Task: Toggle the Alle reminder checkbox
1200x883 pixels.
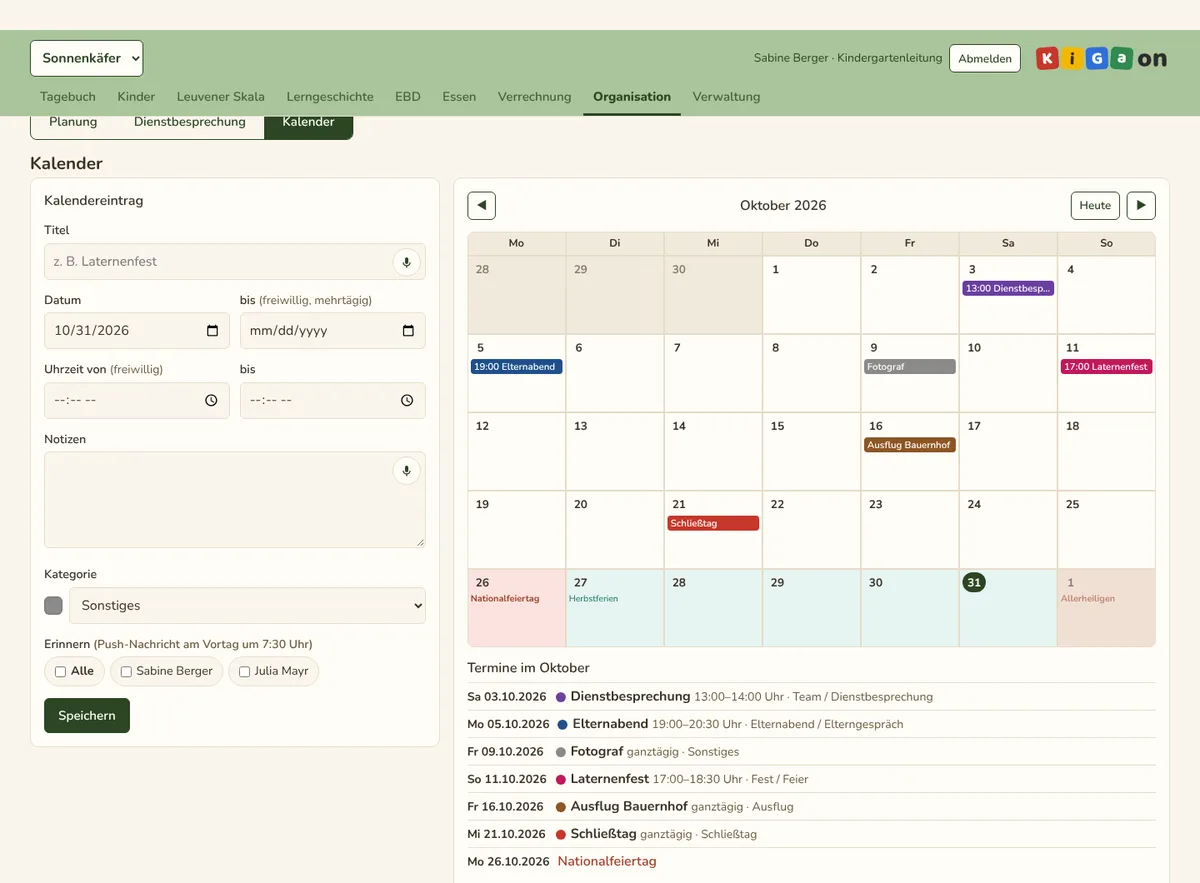Action: pyautogui.click(x=61, y=672)
